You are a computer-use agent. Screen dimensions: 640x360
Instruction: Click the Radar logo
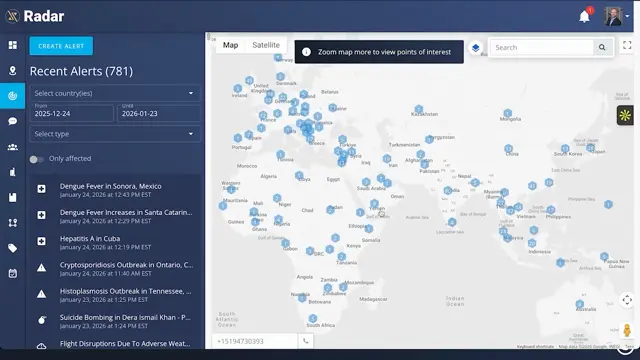35,16
